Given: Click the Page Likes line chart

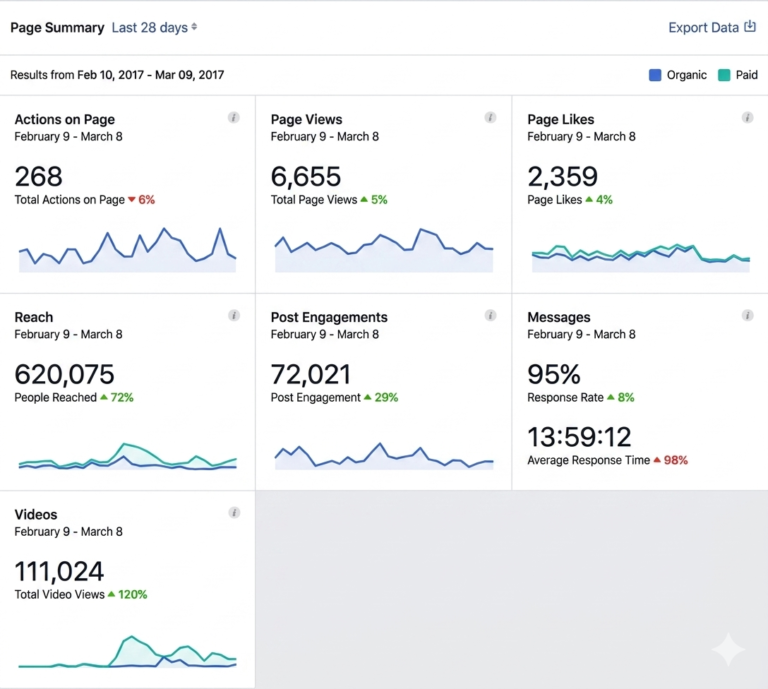Looking at the screenshot, I should 641,258.
